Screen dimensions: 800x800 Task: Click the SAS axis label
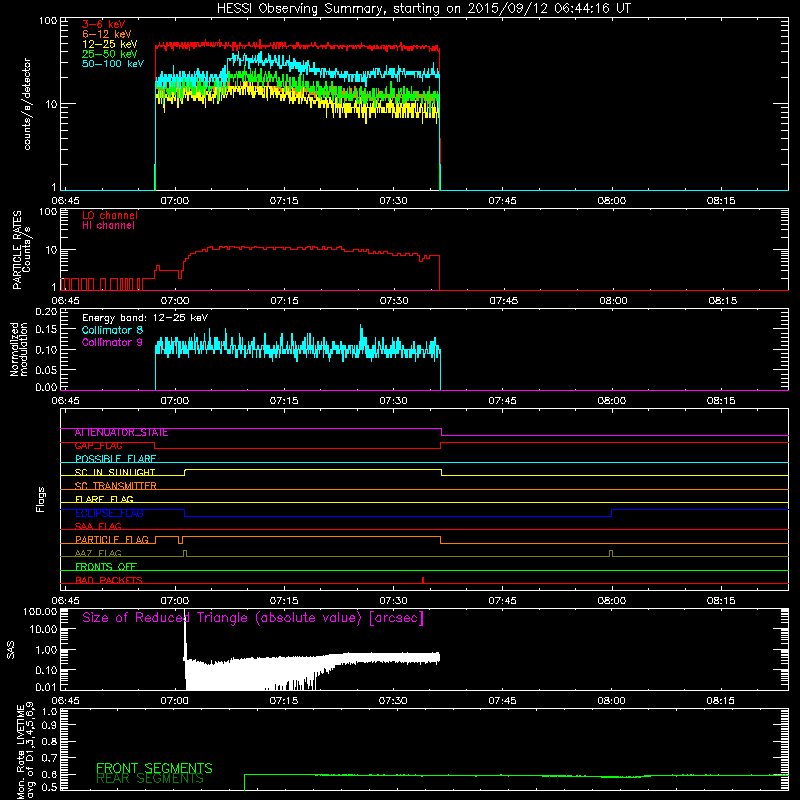pyautogui.click(x=11, y=650)
